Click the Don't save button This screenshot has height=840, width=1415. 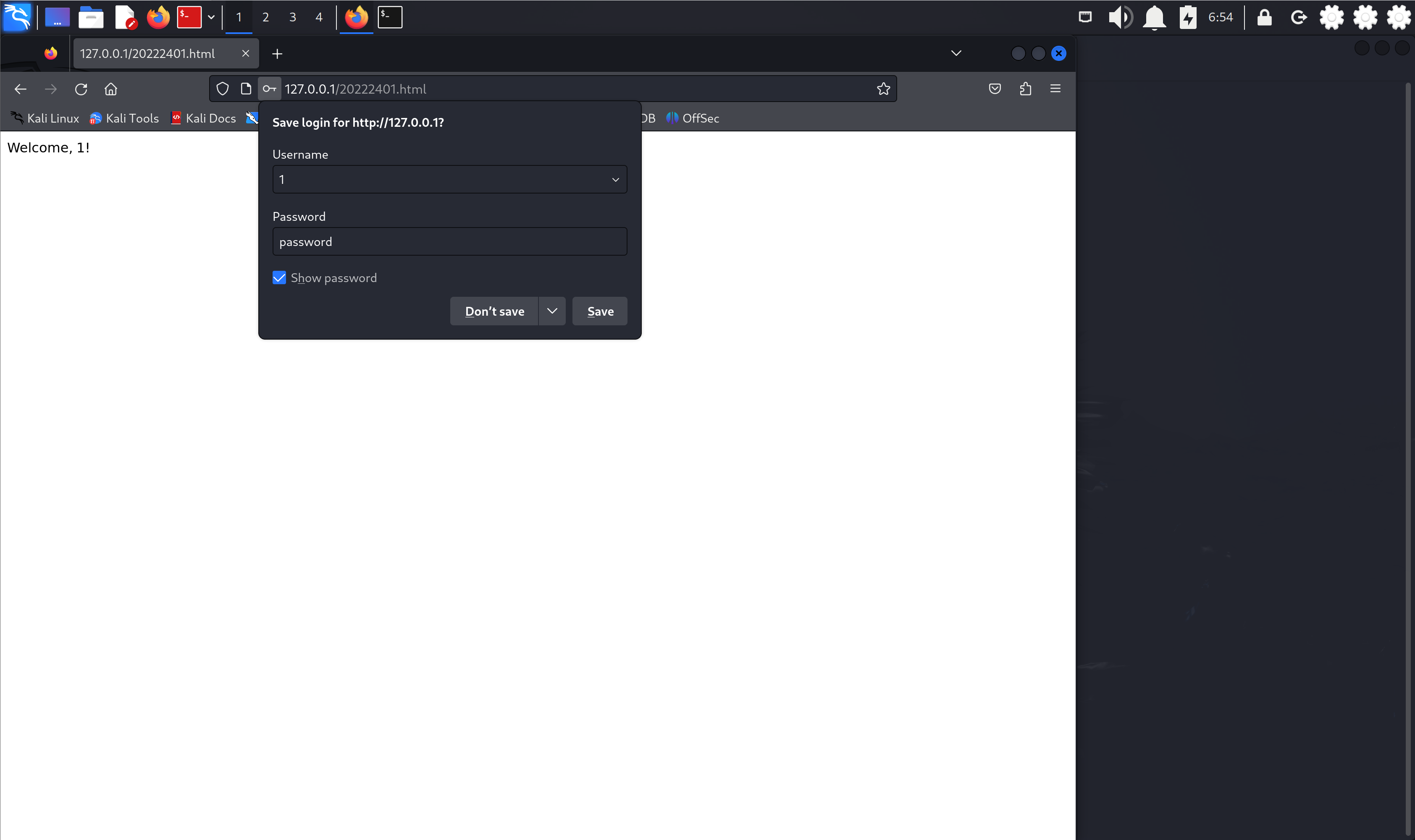tap(494, 311)
